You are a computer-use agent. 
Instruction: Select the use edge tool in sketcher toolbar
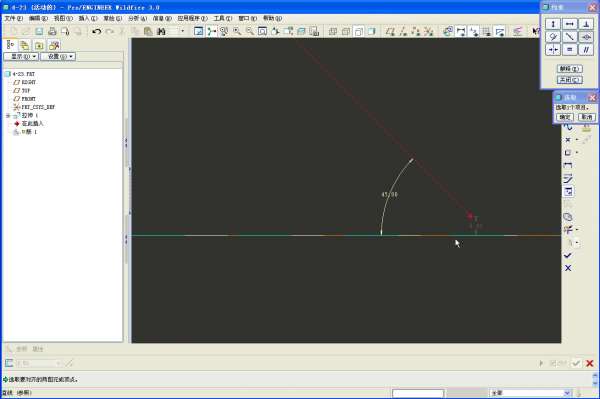point(568,153)
